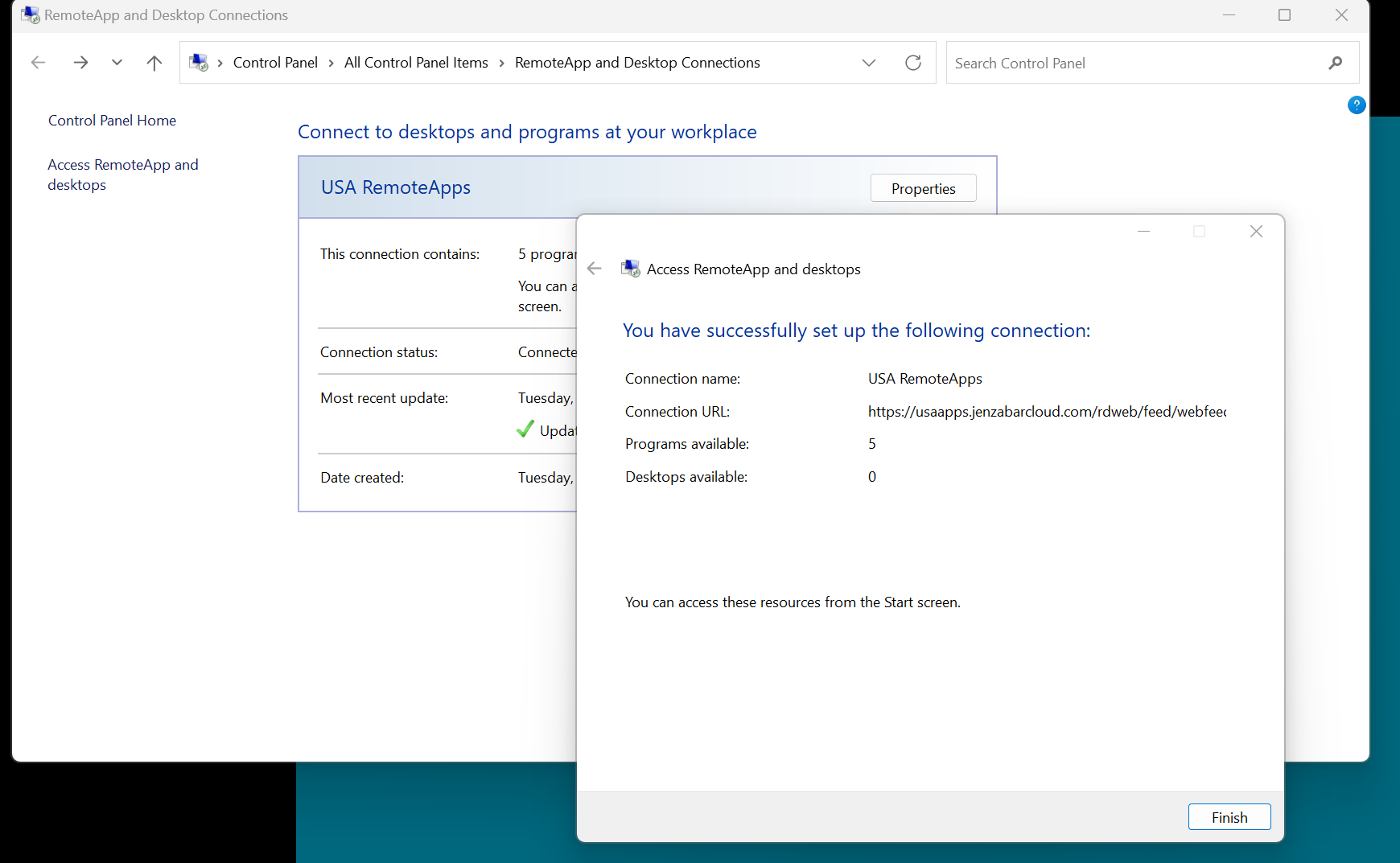Image resolution: width=1400 pixels, height=863 pixels.
Task: Minimize the Access RemoteApp dialog
Action: (1143, 232)
